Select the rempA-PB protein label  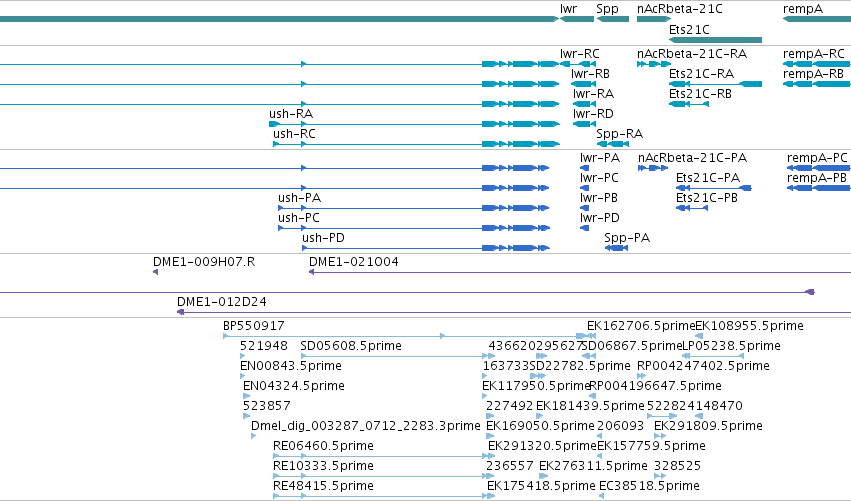(x=817, y=179)
